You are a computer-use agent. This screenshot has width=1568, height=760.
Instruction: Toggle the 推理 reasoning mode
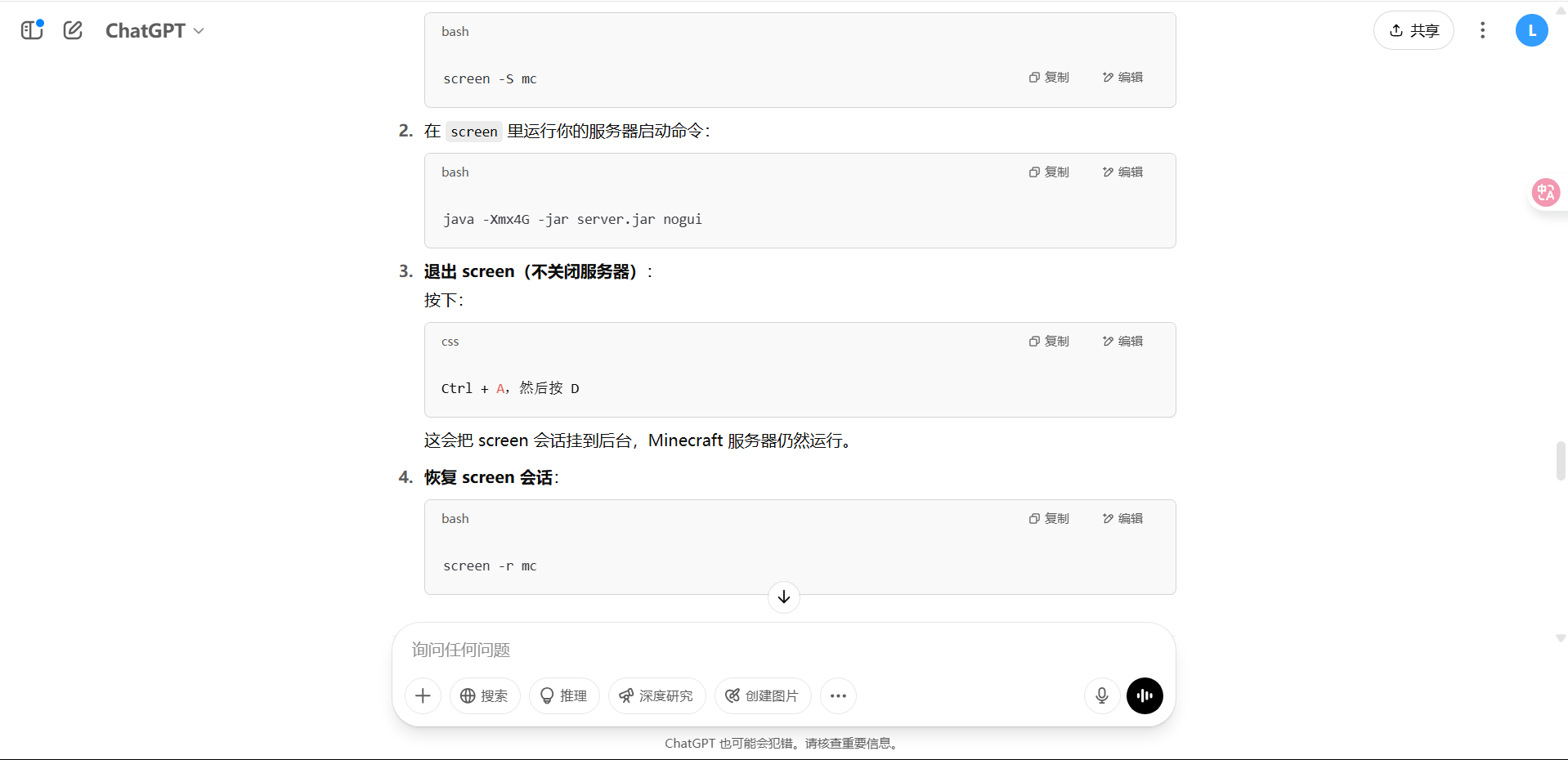point(564,695)
